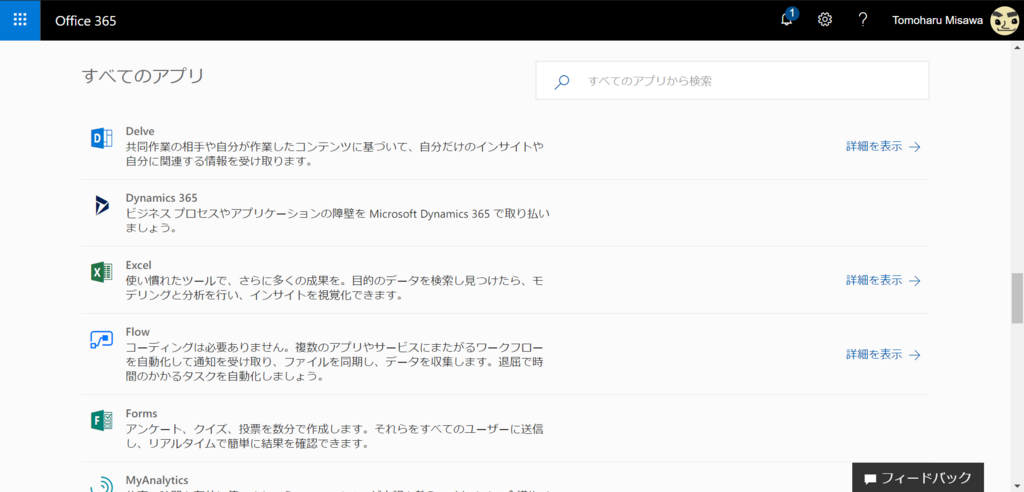Open the フィードバック feedback button
Screen dimensions: 1024x492
click(918, 478)
